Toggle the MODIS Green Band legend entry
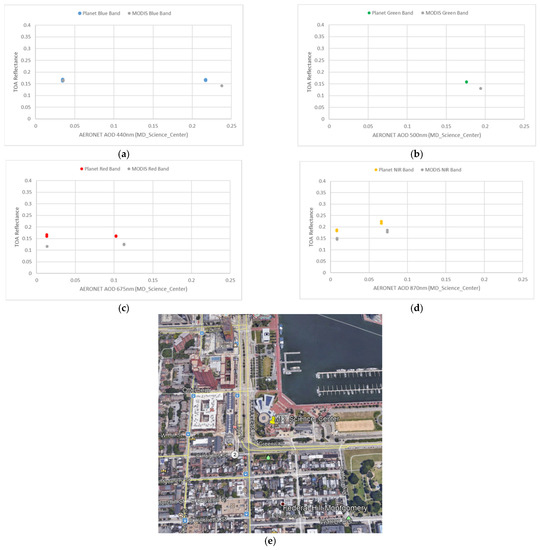Screen dimensions: 540x550 (x=445, y=13)
